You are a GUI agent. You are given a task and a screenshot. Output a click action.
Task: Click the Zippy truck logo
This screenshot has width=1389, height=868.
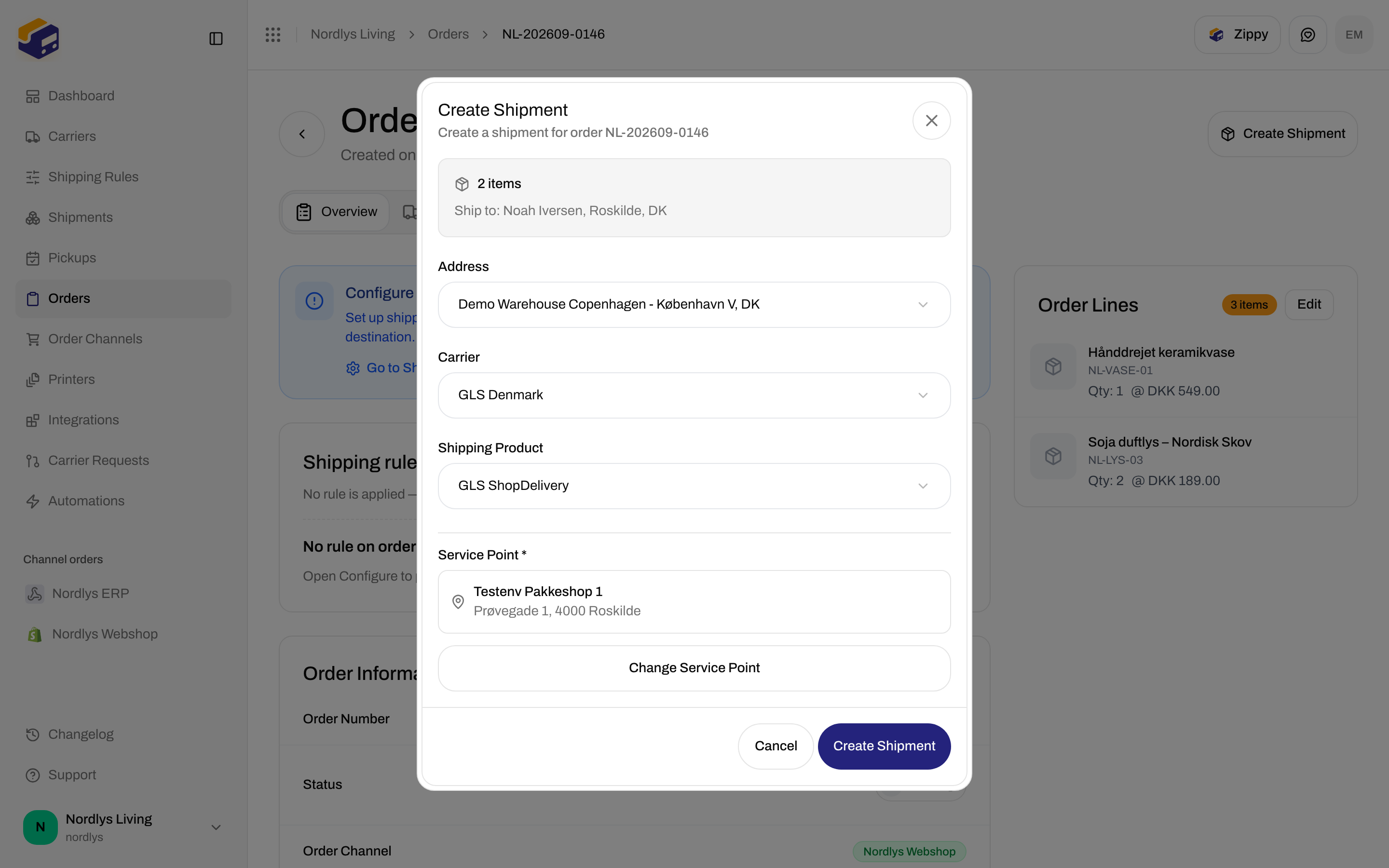[39, 38]
